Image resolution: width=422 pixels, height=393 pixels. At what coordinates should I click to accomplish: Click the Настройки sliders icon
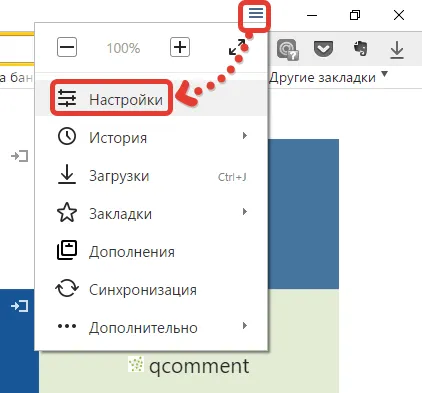(67, 98)
